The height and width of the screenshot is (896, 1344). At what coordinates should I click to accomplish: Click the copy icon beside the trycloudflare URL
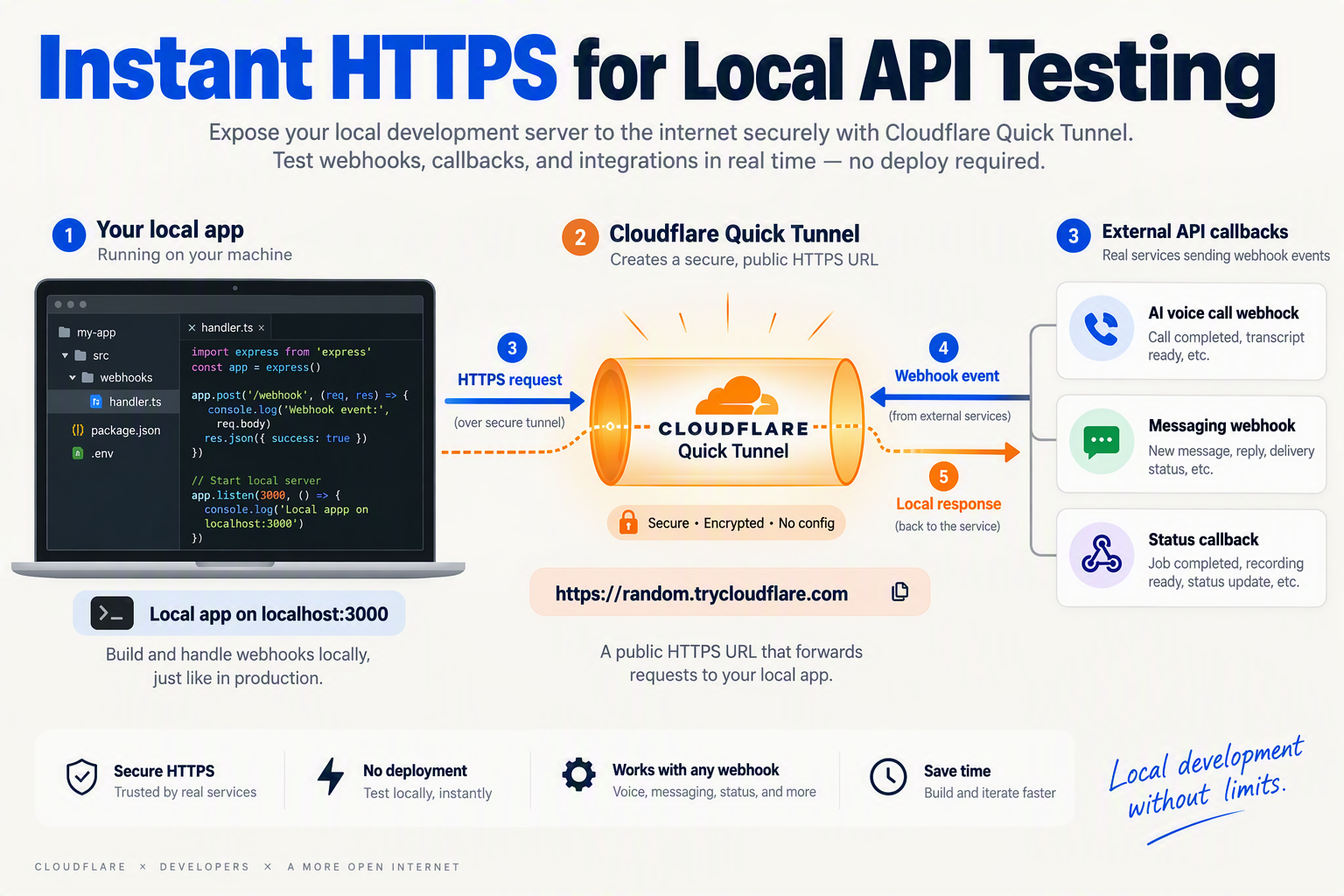(899, 592)
